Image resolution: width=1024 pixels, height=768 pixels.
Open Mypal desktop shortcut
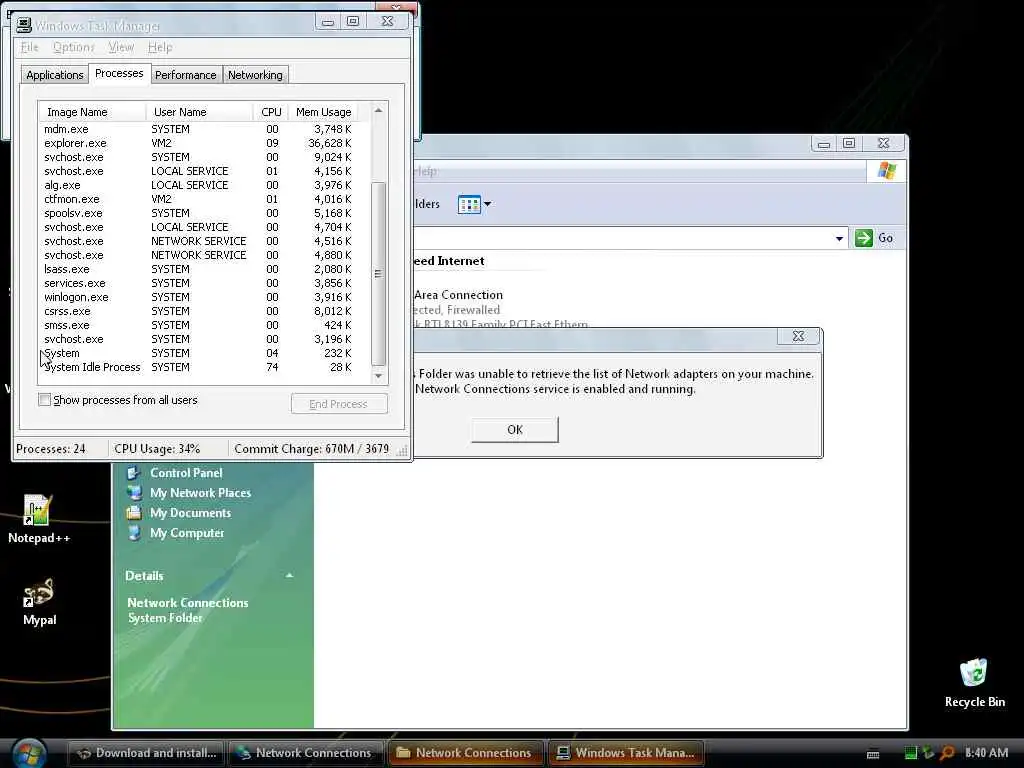pyautogui.click(x=39, y=601)
